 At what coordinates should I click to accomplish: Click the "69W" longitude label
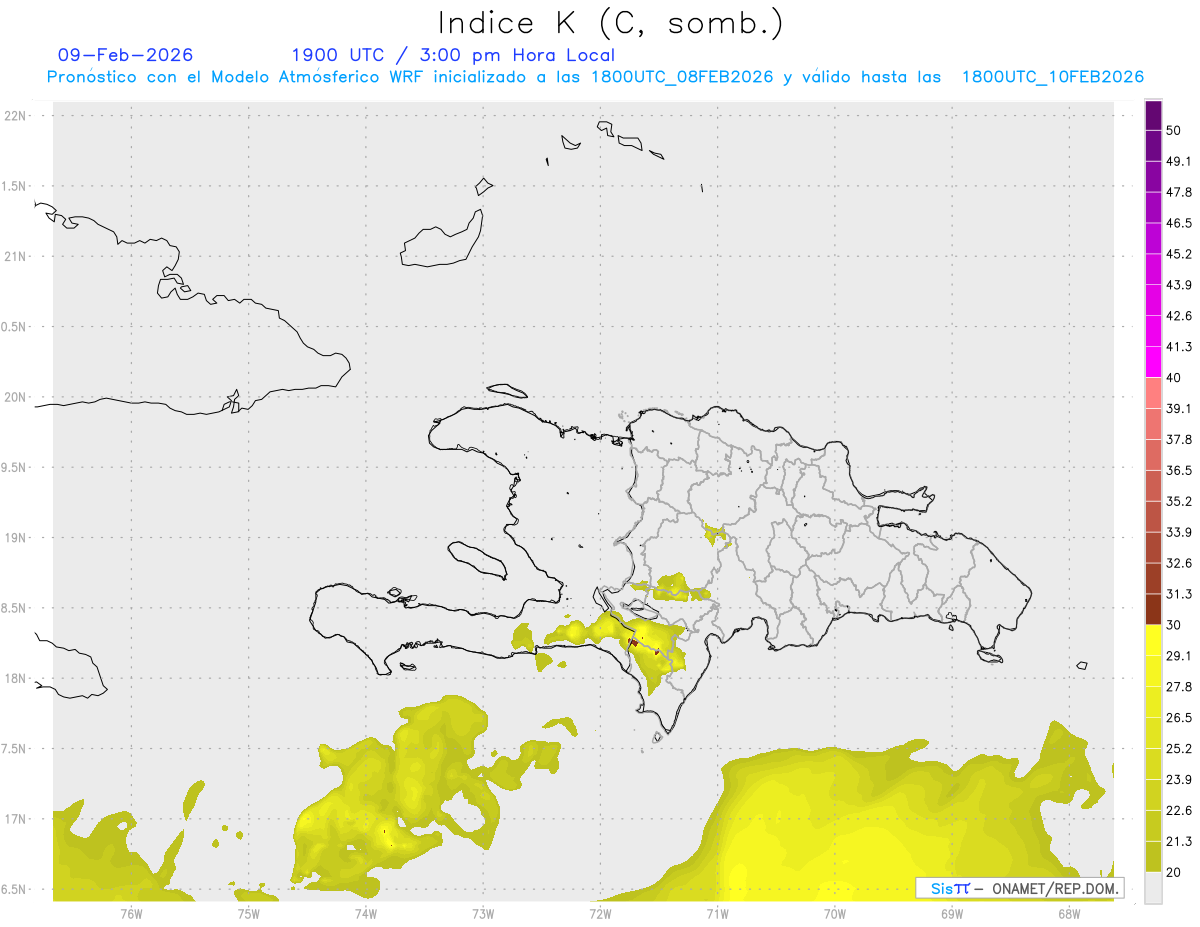(x=952, y=913)
